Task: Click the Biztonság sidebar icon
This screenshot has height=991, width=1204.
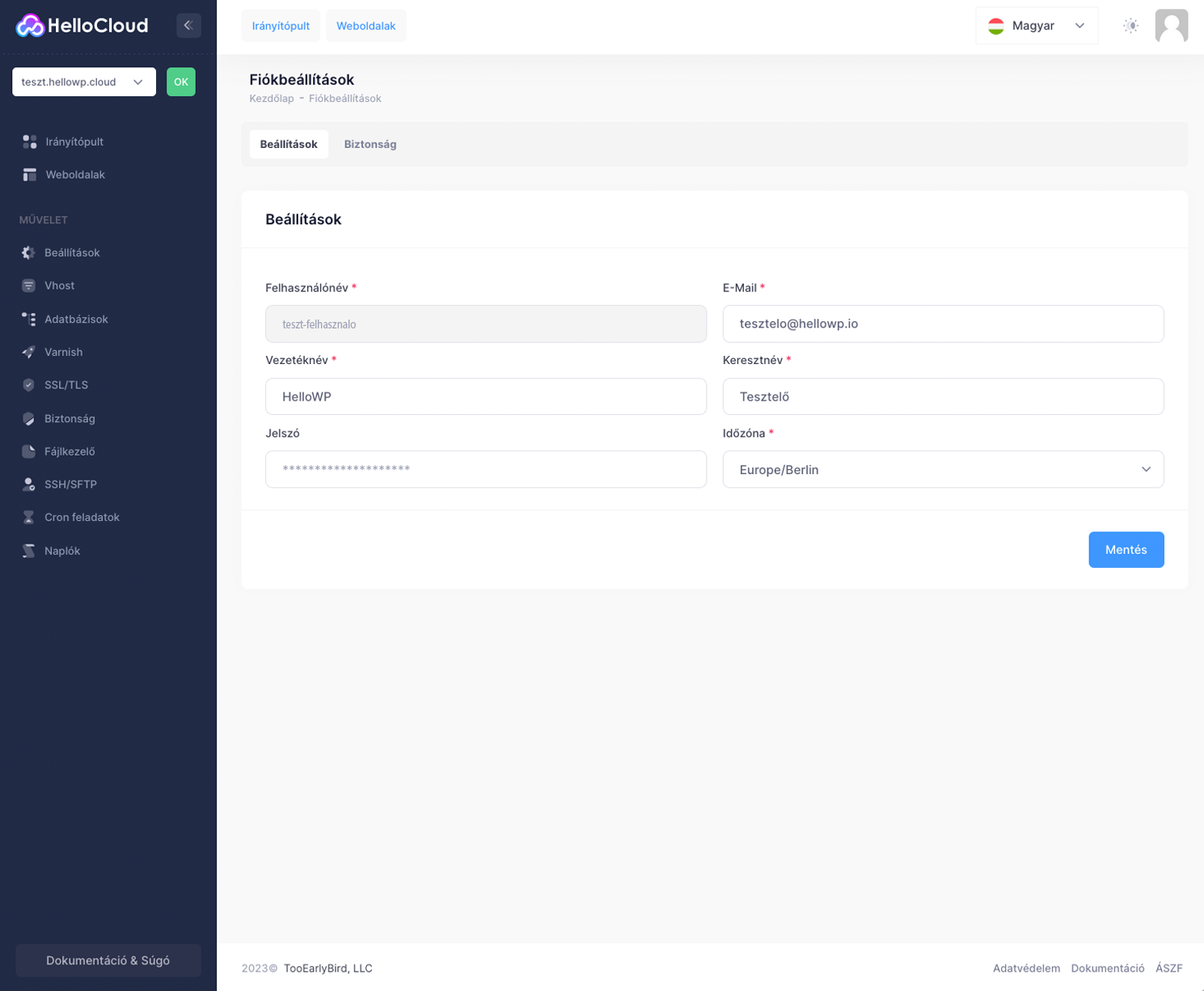Action: [x=28, y=418]
